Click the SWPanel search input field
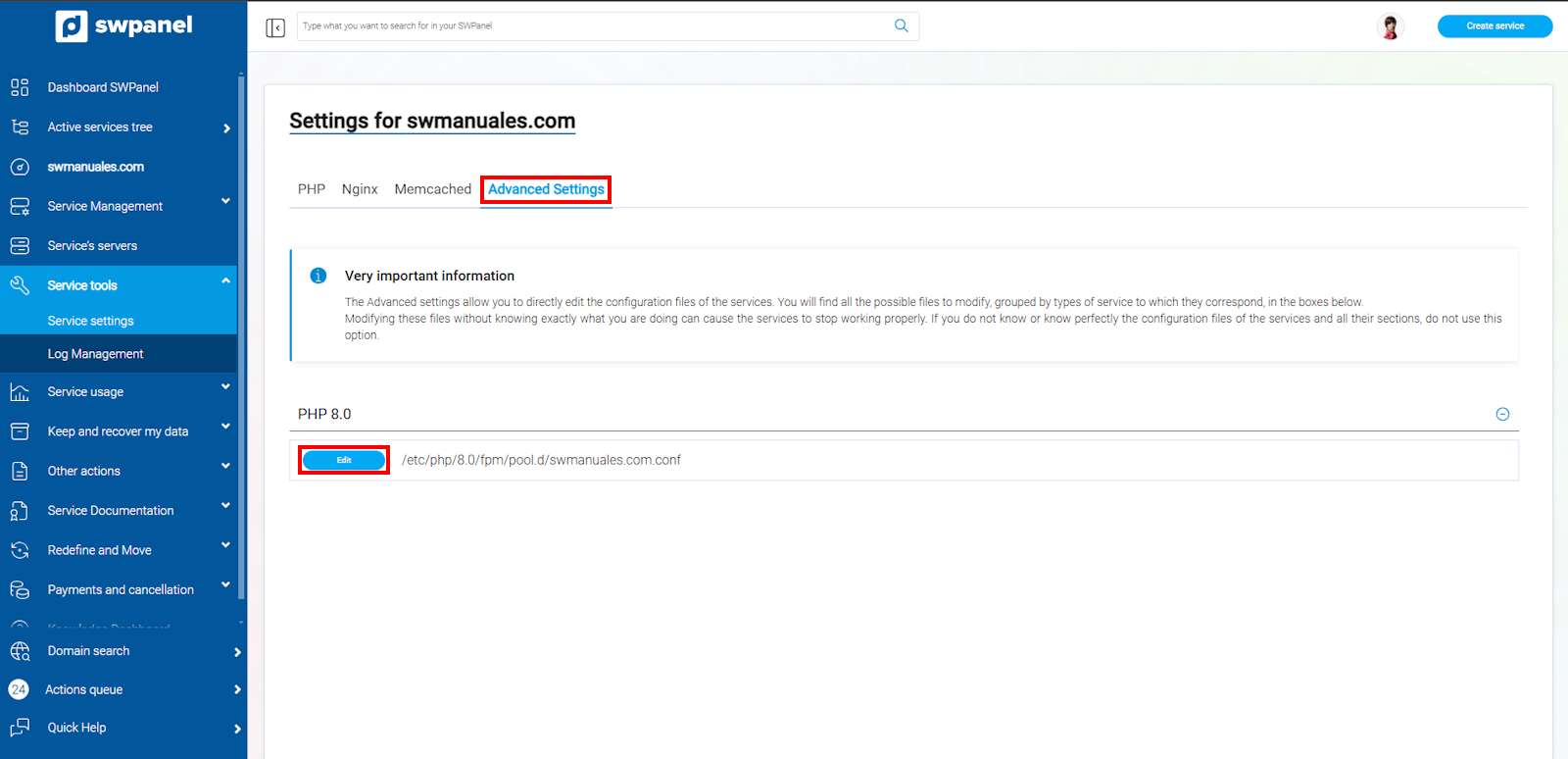 (x=593, y=26)
